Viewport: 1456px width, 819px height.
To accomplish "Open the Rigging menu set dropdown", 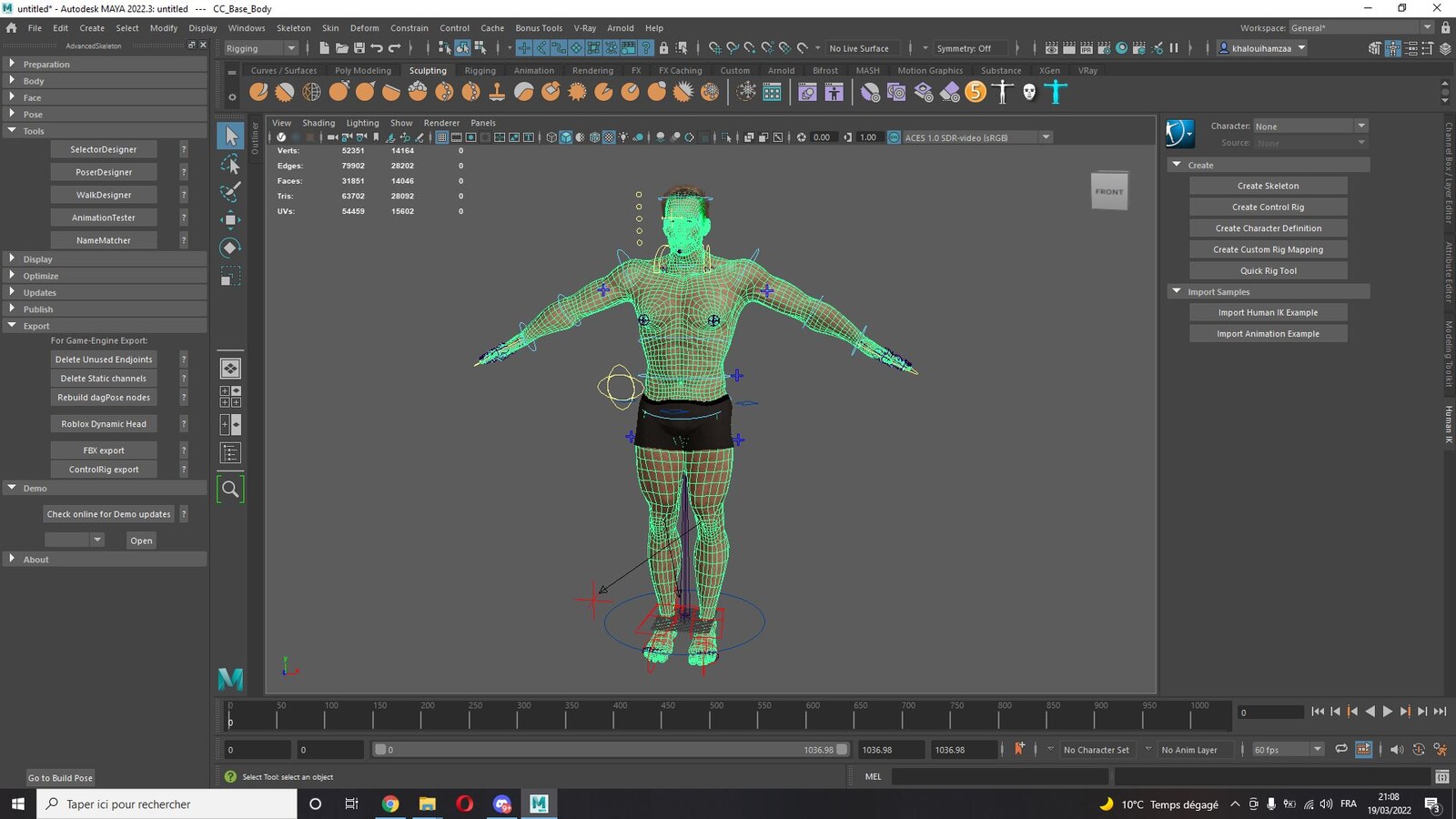I will click(260, 48).
